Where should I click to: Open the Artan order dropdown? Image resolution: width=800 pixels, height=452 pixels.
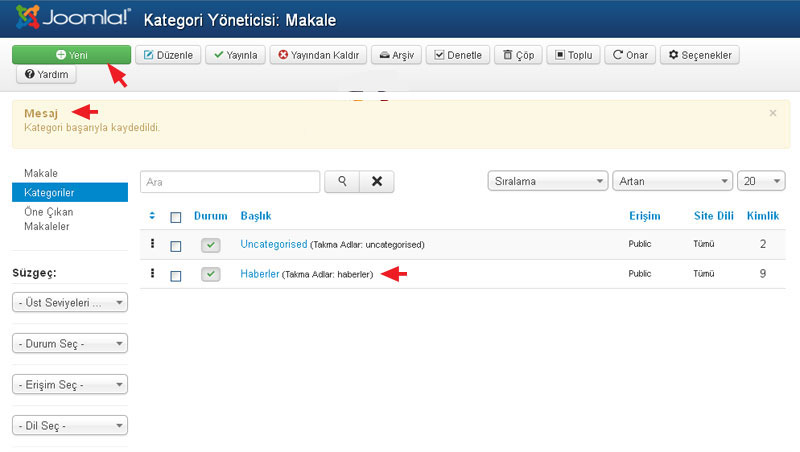pos(672,181)
